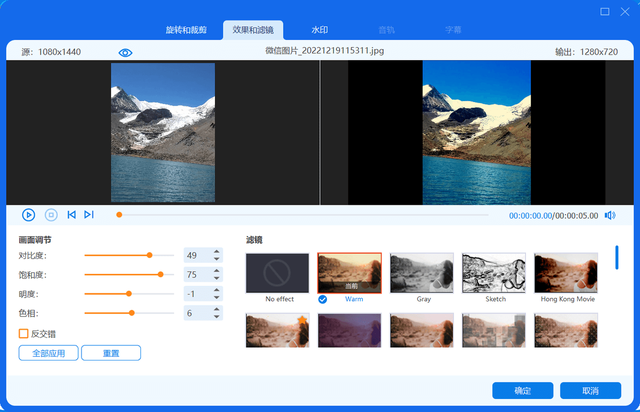The image size is (640, 412).
Task: Decrease 对比度 value with down arrow
Action: 217,259
